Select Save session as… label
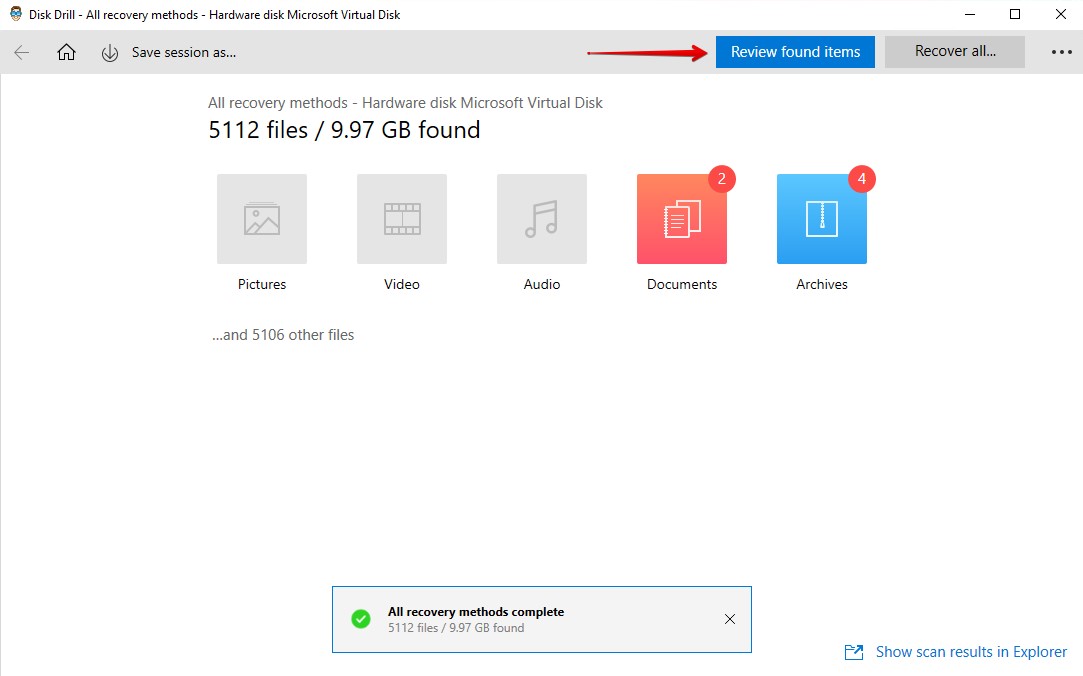The height and width of the screenshot is (676, 1083). pyautogui.click(x=184, y=52)
